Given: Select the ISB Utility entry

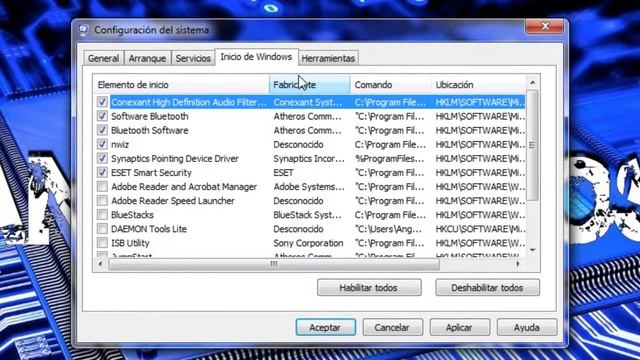Looking at the screenshot, I should (130, 243).
